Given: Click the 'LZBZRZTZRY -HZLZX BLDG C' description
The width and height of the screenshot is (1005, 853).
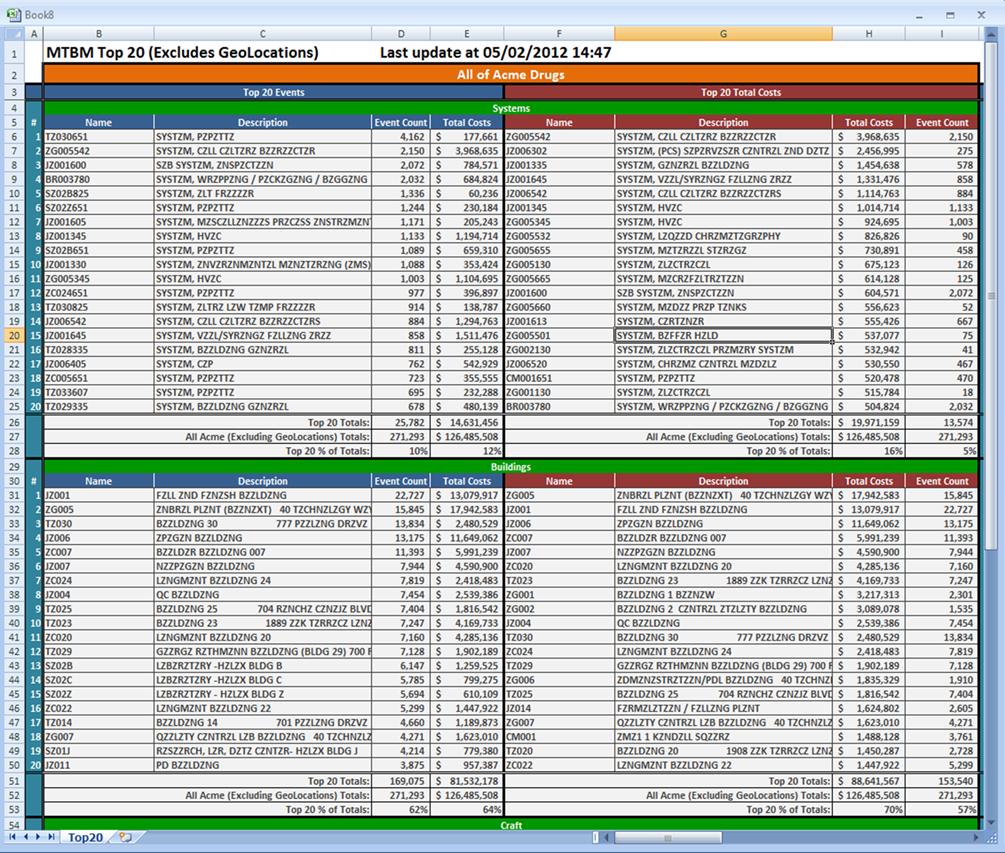Looking at the screenshot, I should tap(263, 680).
